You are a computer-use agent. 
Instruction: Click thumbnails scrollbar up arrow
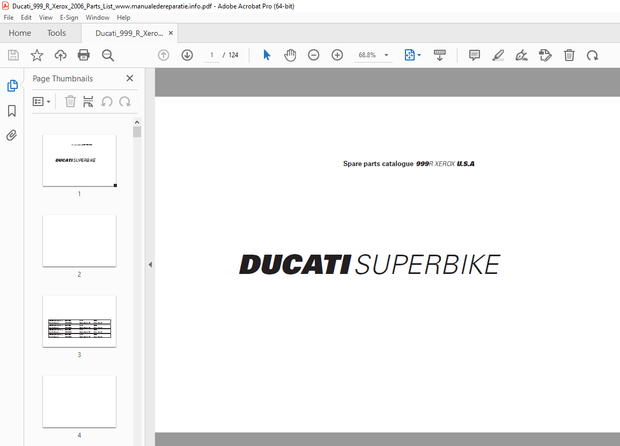[137, 122]
